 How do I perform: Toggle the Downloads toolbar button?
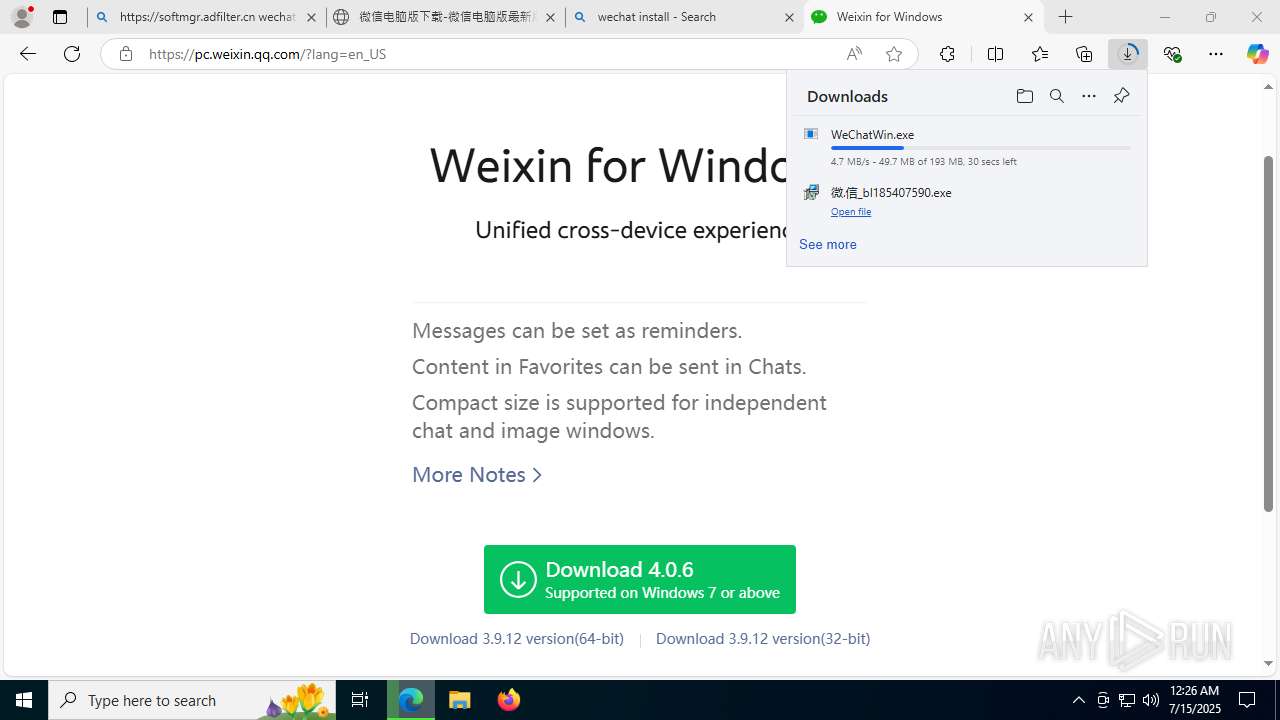(1128, 54)
